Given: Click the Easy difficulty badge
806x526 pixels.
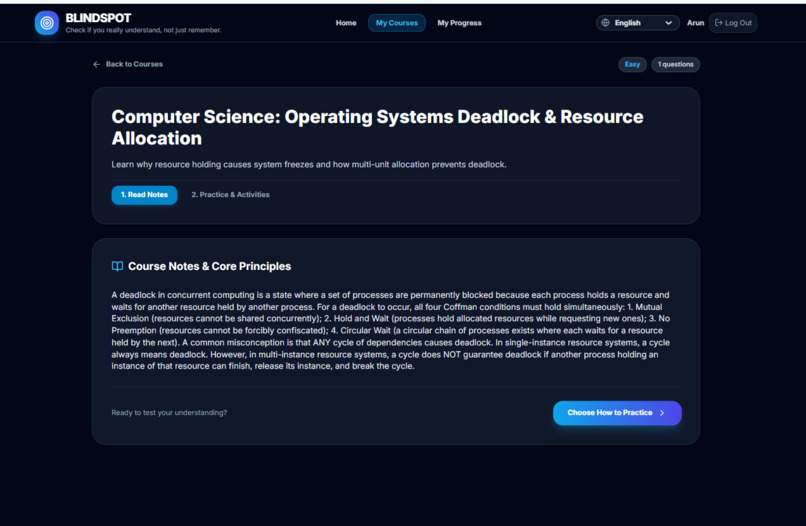Looking at the screenshot, I should 632,64.
